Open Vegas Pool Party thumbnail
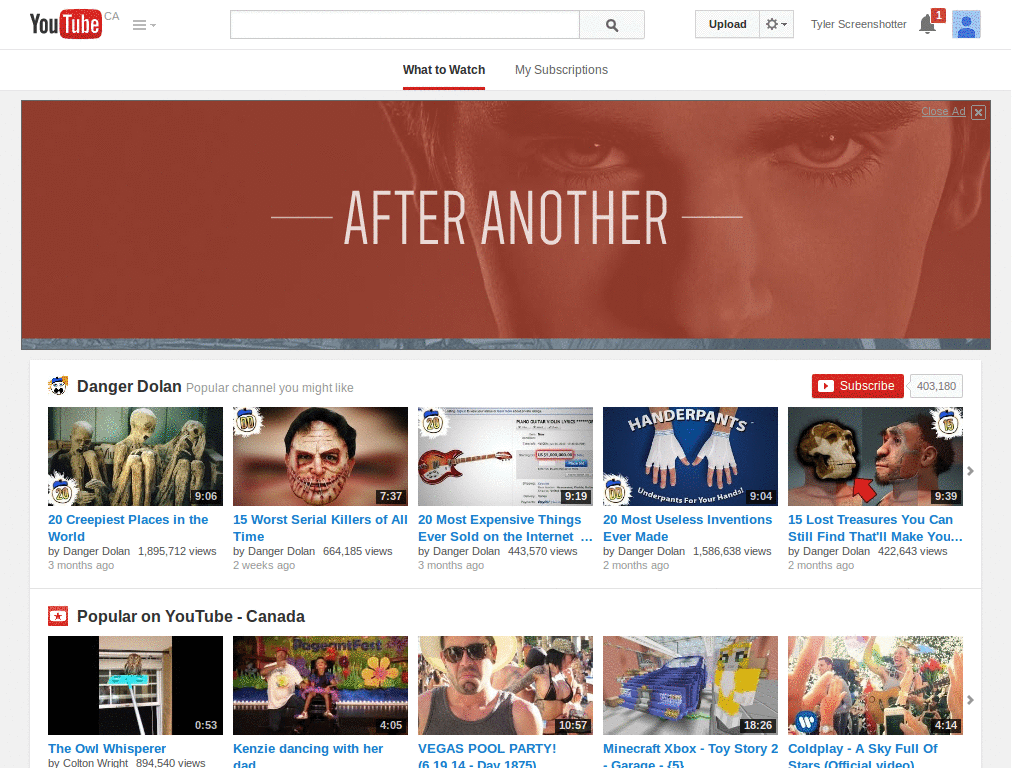This screenshot has height=768, width=1024. pyautogui.click(x=505, y=686)
